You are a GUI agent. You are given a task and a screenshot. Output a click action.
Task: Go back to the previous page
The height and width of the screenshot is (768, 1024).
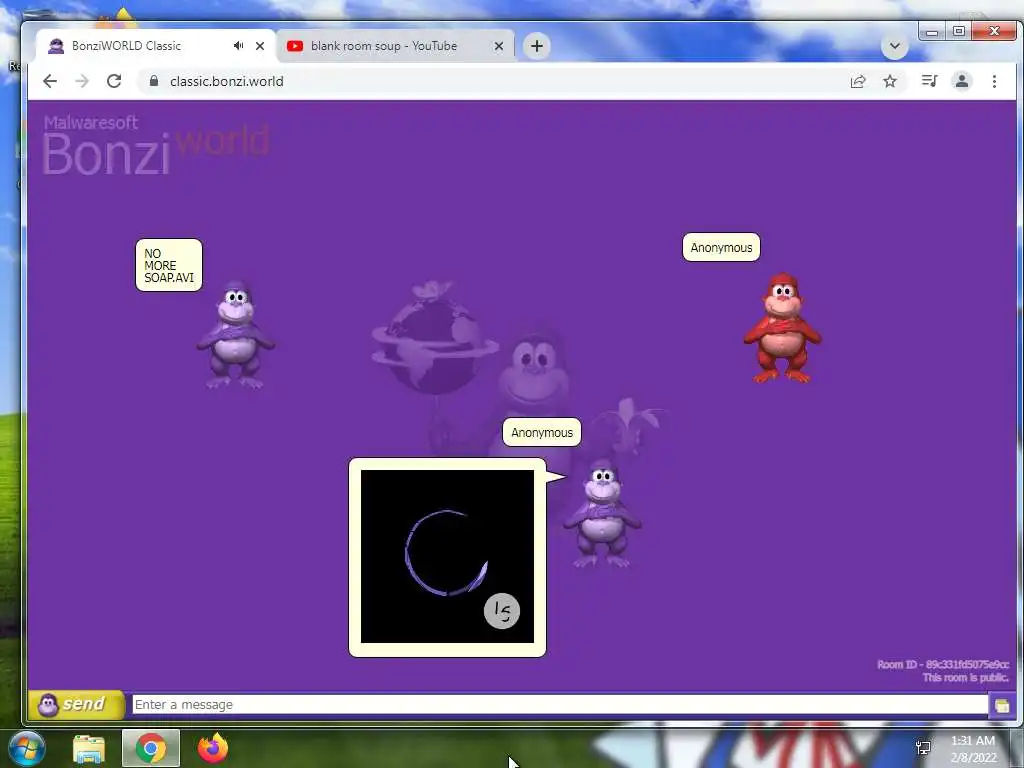(x=50, y=81)
